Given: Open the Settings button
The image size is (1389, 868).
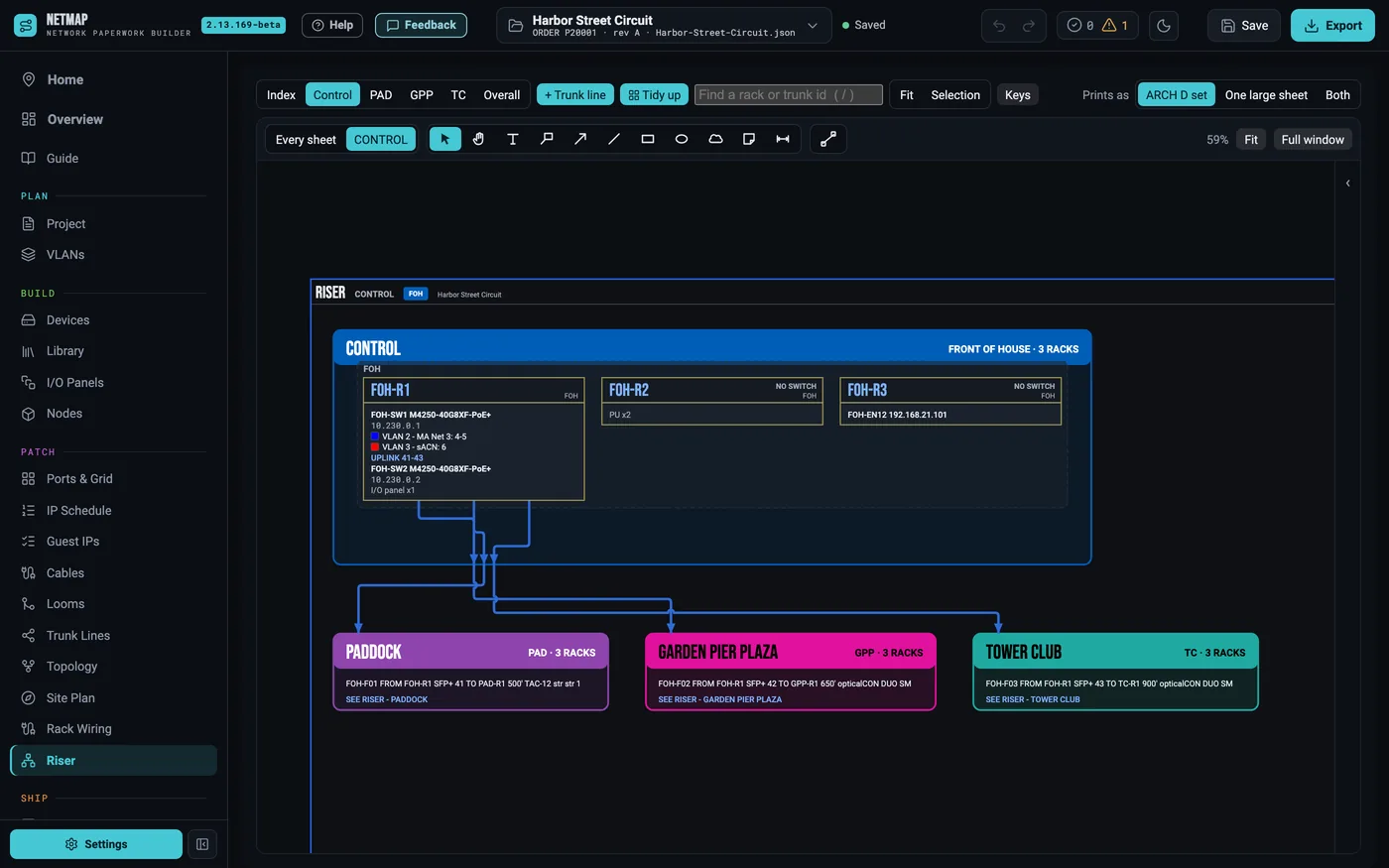Looking at the screenshot, I should click(x=96, y=844).
